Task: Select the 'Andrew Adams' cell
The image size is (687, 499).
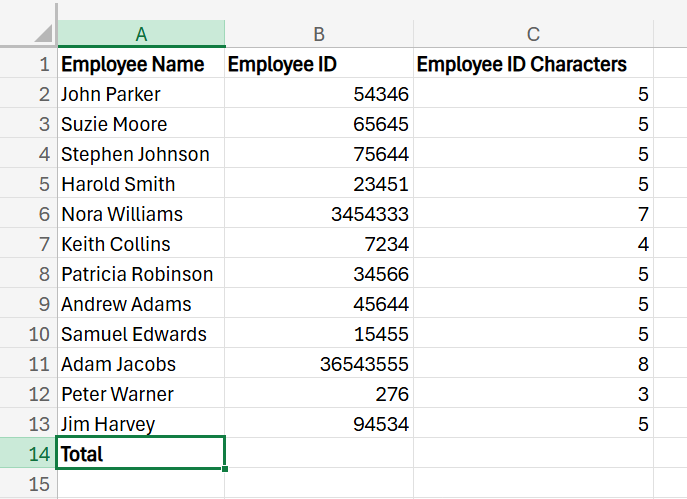Action: [x=141, y=304]
